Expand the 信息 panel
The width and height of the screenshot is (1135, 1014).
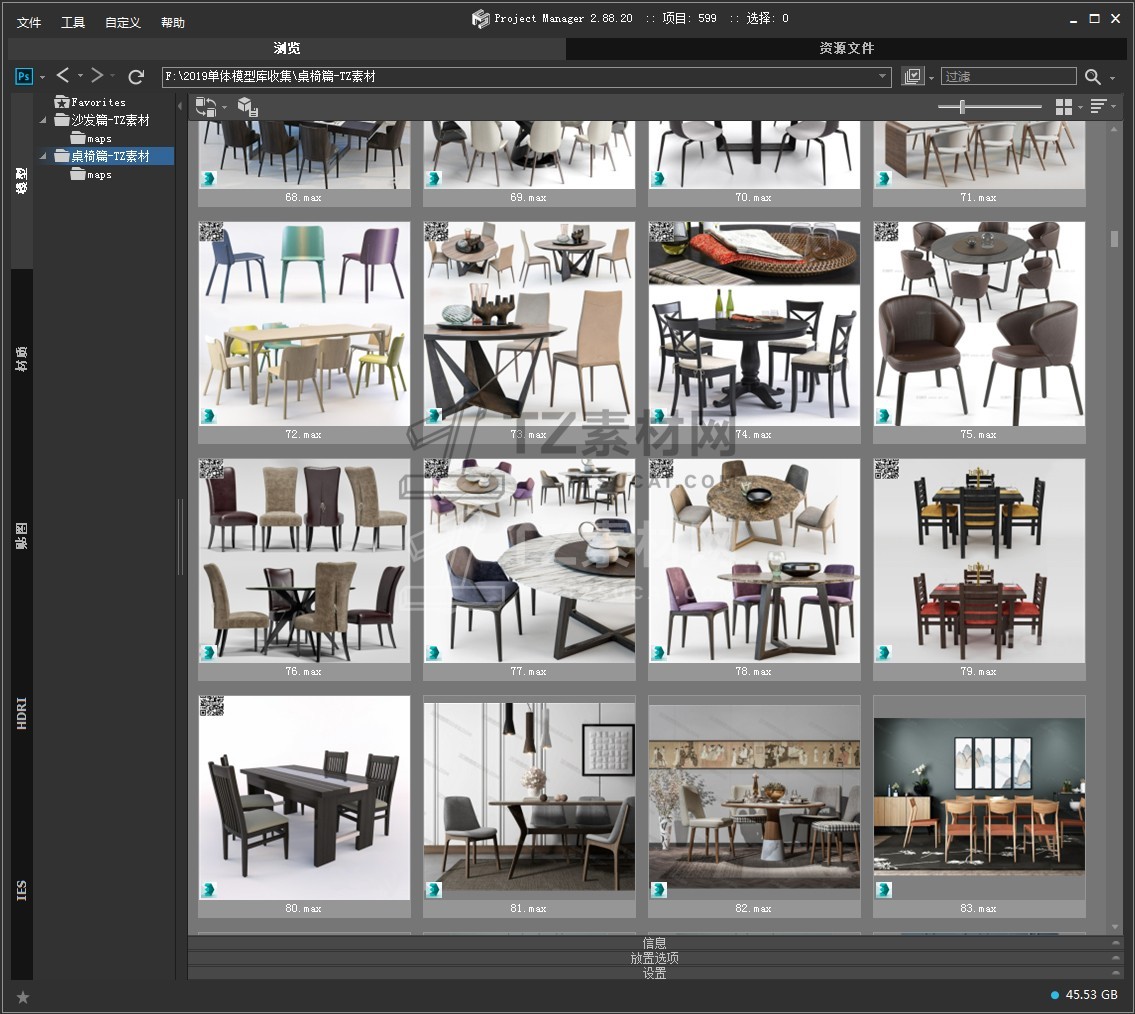tap(654, 943)
